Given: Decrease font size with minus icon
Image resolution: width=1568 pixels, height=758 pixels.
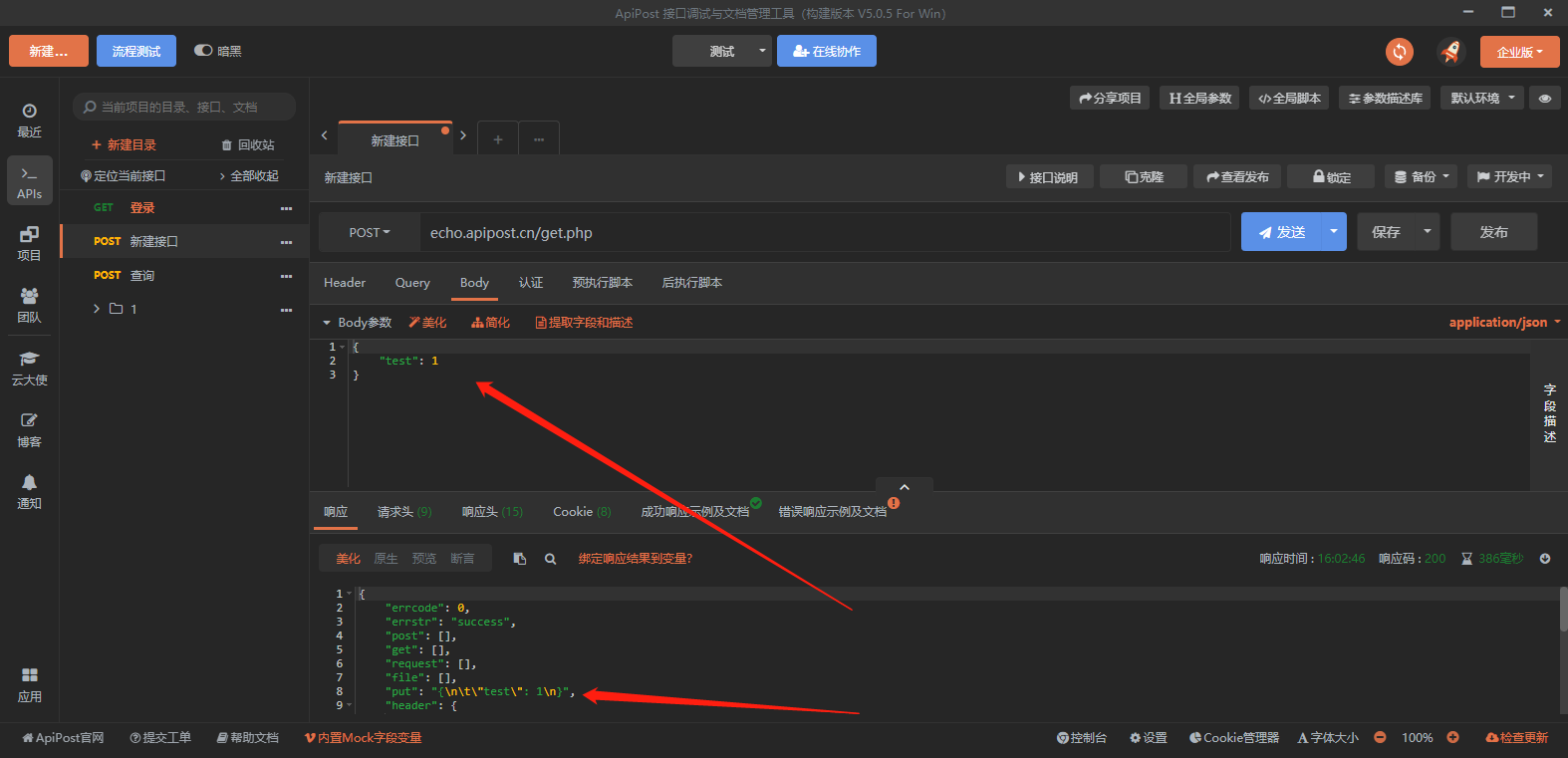Looking at the screenshot, I should pyautogui.click(x=1380, y=738).
